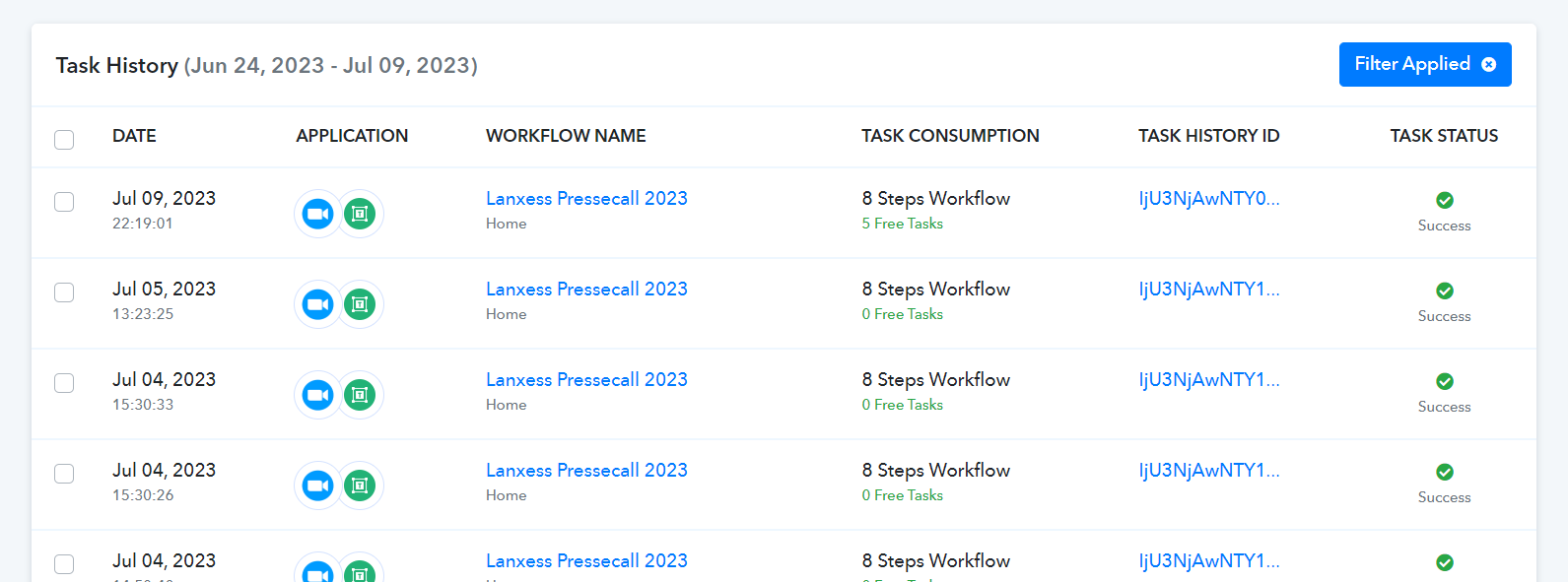
Task: Click the Zoom icon in 15:30:33 row
Action: (x=317, y=395)
